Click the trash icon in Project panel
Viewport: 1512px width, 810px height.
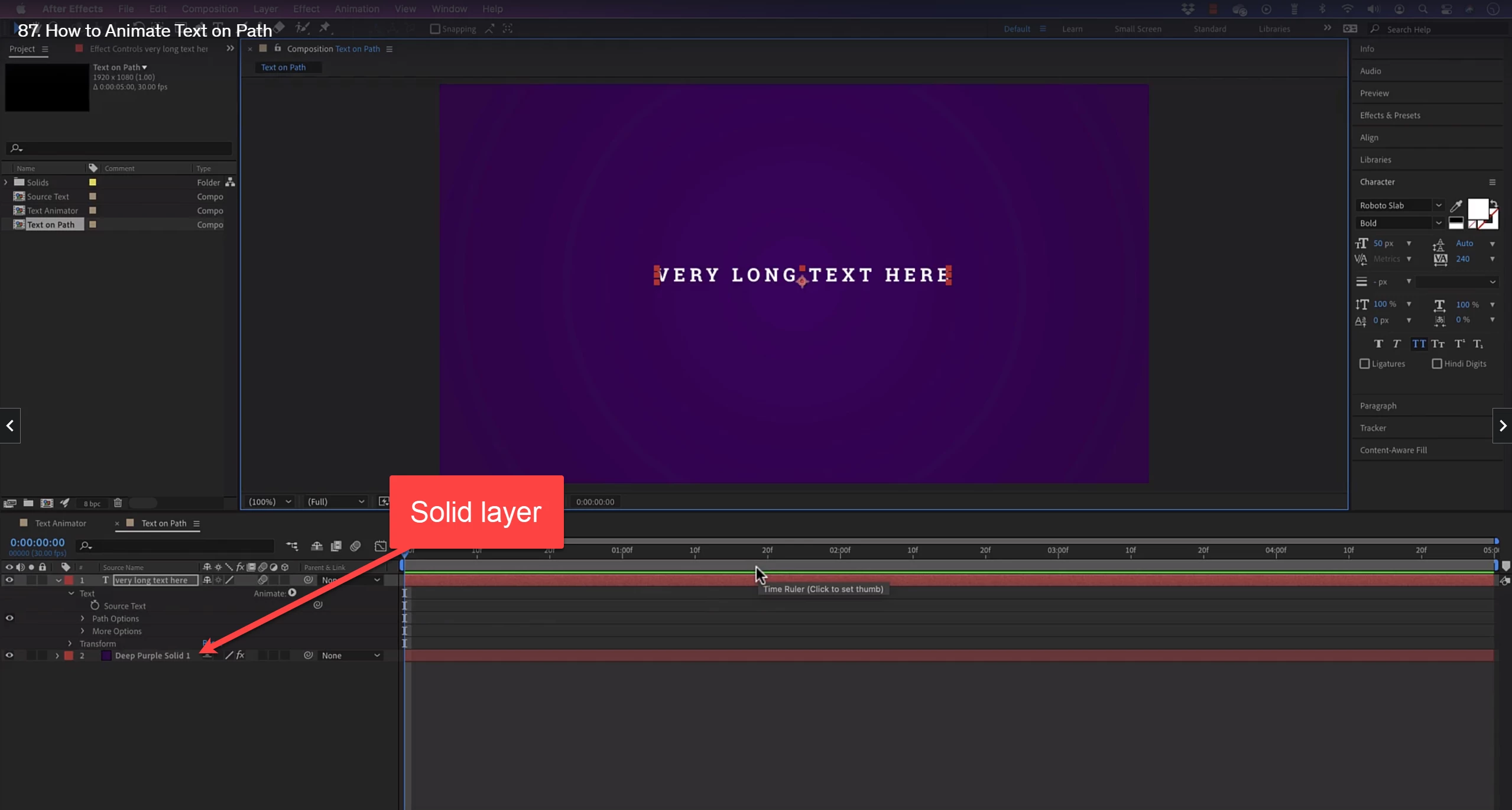(118, 503)
